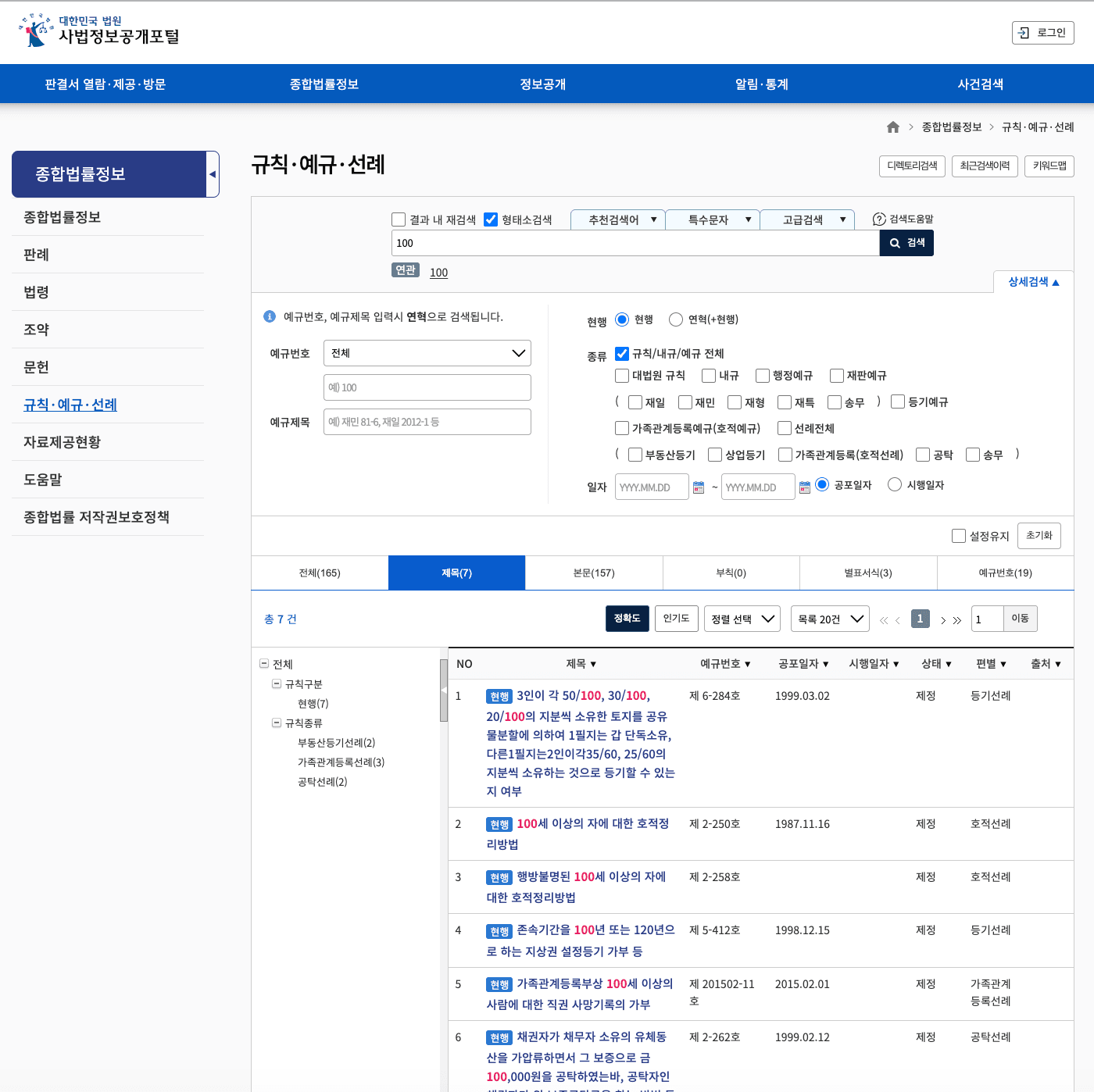This screenshot has height=1092, width=1094.
Task: Select 연혁(+현행) radio button
Action: pos(676,319)
